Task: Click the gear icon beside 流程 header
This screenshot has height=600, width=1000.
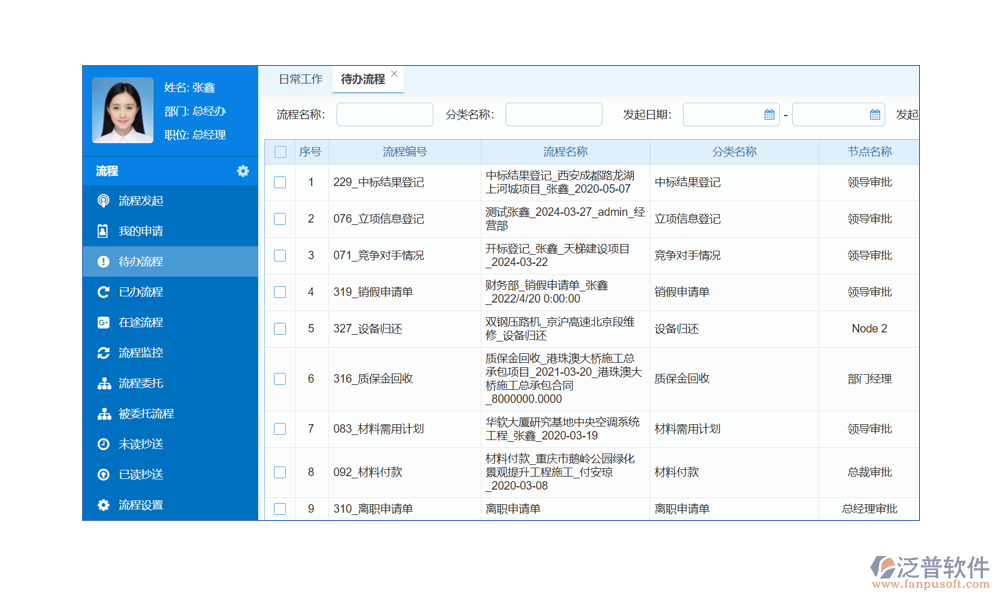Action: (243, 171)
